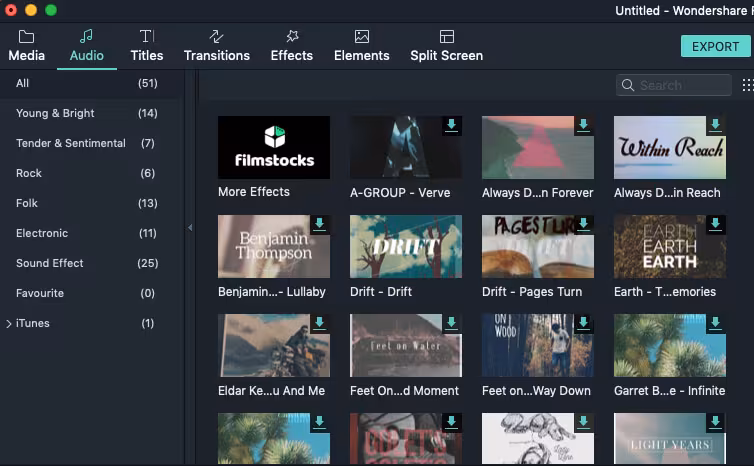Download the Feet on...Way Down track

coord(583,324)
